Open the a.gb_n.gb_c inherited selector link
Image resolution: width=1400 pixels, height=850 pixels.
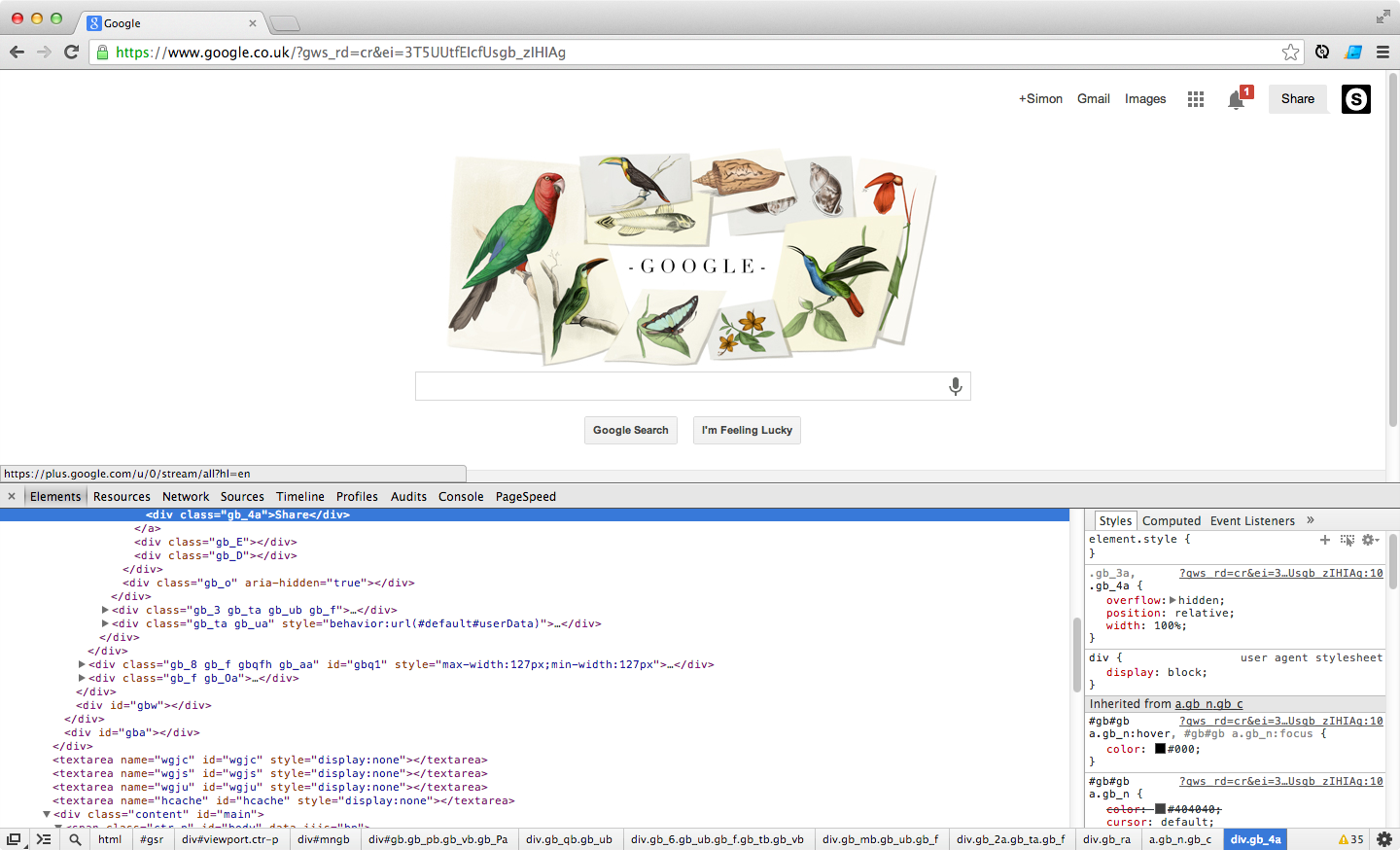(x=1208, y=703)
